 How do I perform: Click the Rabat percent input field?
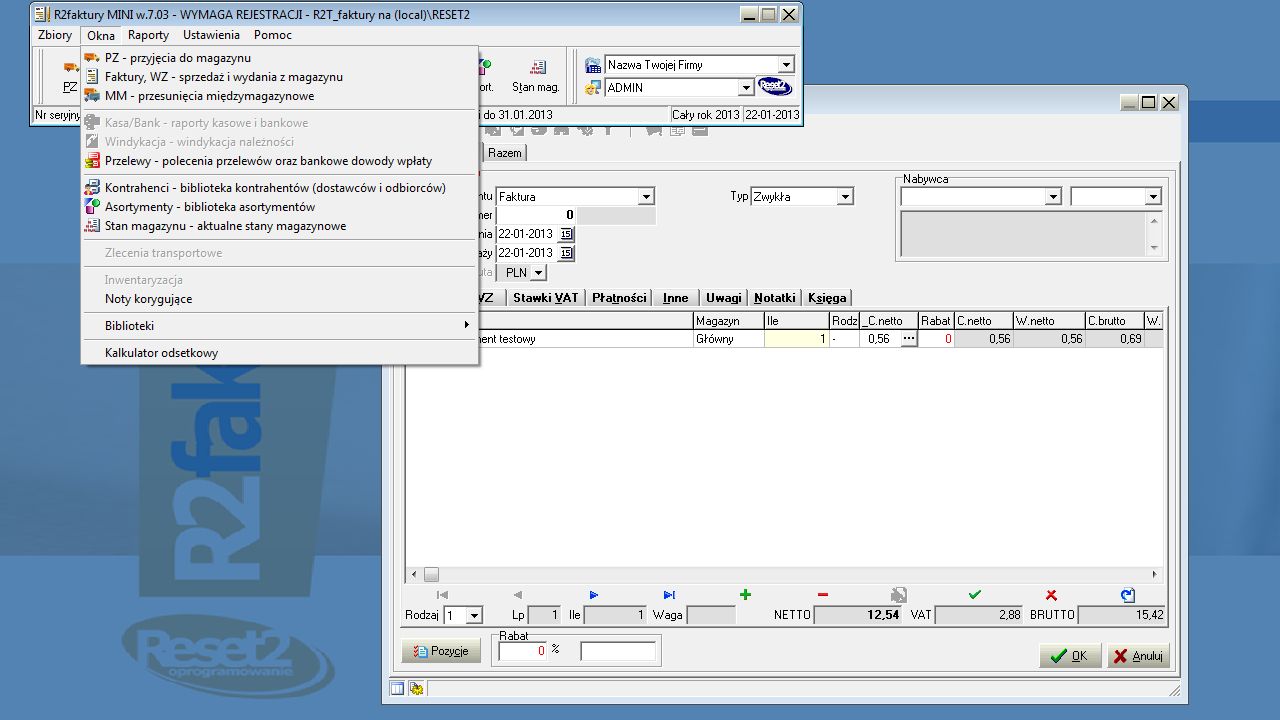coord(523,651)
